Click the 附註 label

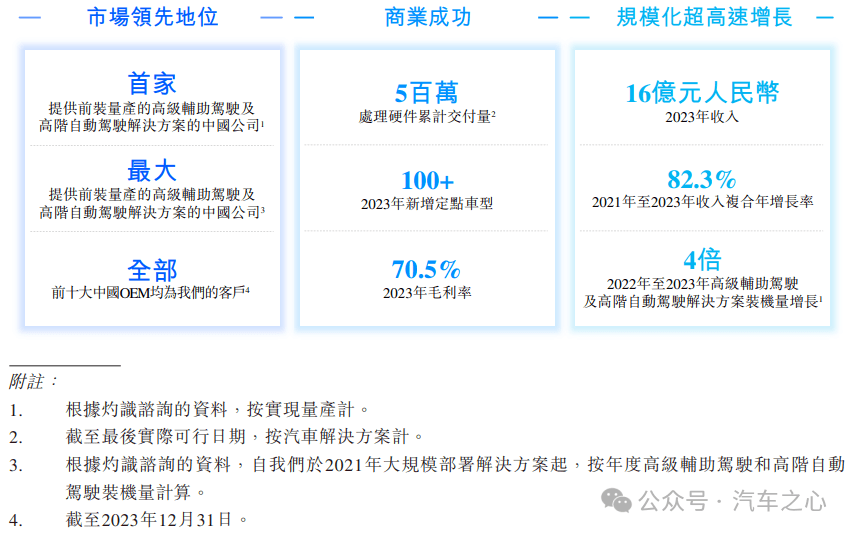coord(33,381)
